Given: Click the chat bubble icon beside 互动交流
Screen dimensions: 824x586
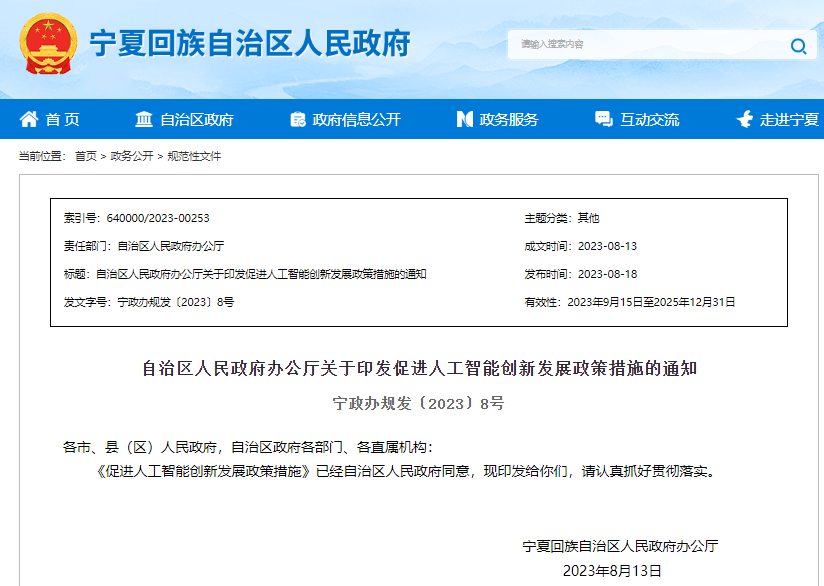Looking at the screenshot, I should click(x=602, y=118).
